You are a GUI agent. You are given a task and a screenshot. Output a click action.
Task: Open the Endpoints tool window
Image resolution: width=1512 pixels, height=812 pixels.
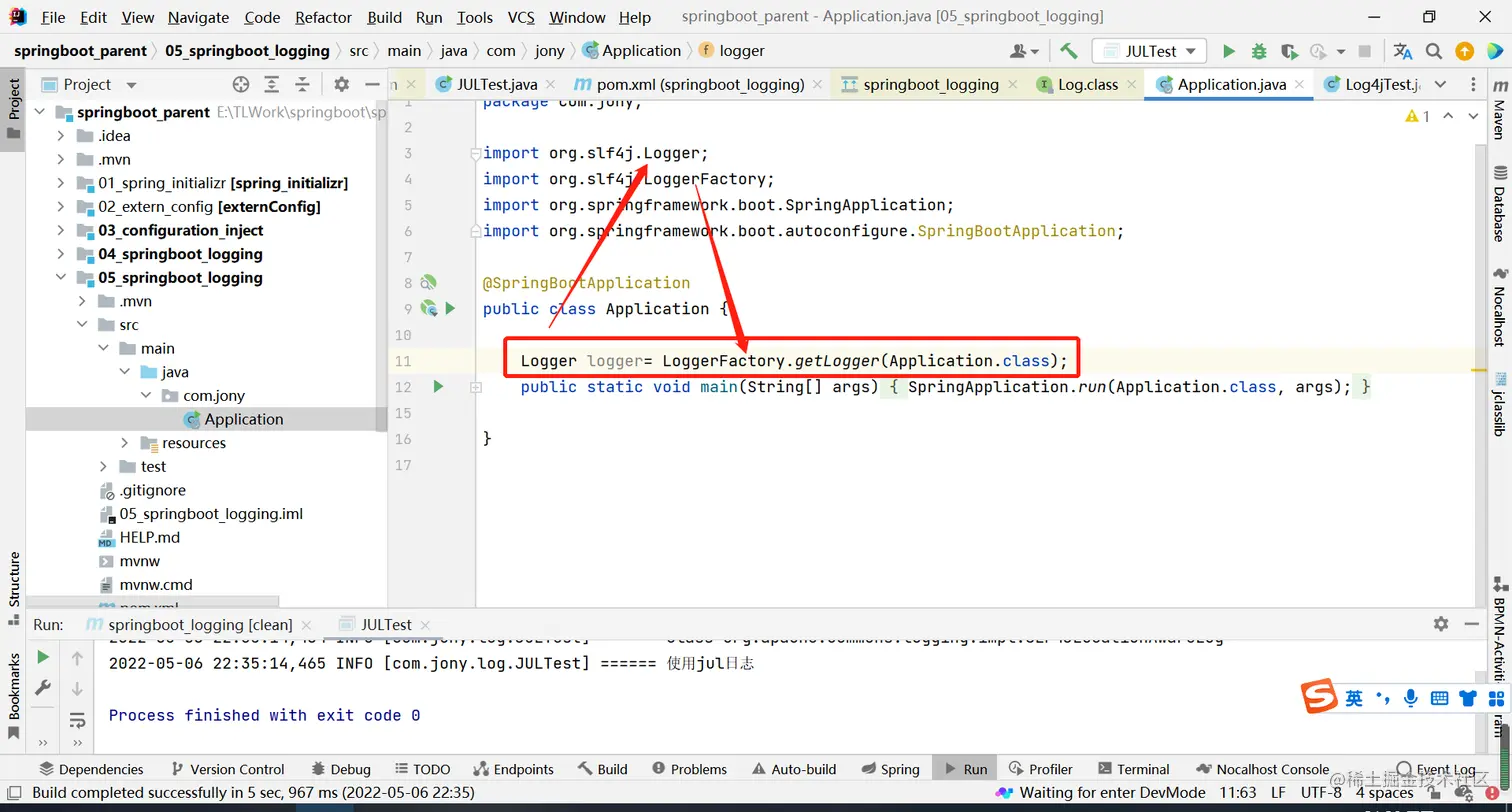(x=513, y=769)
